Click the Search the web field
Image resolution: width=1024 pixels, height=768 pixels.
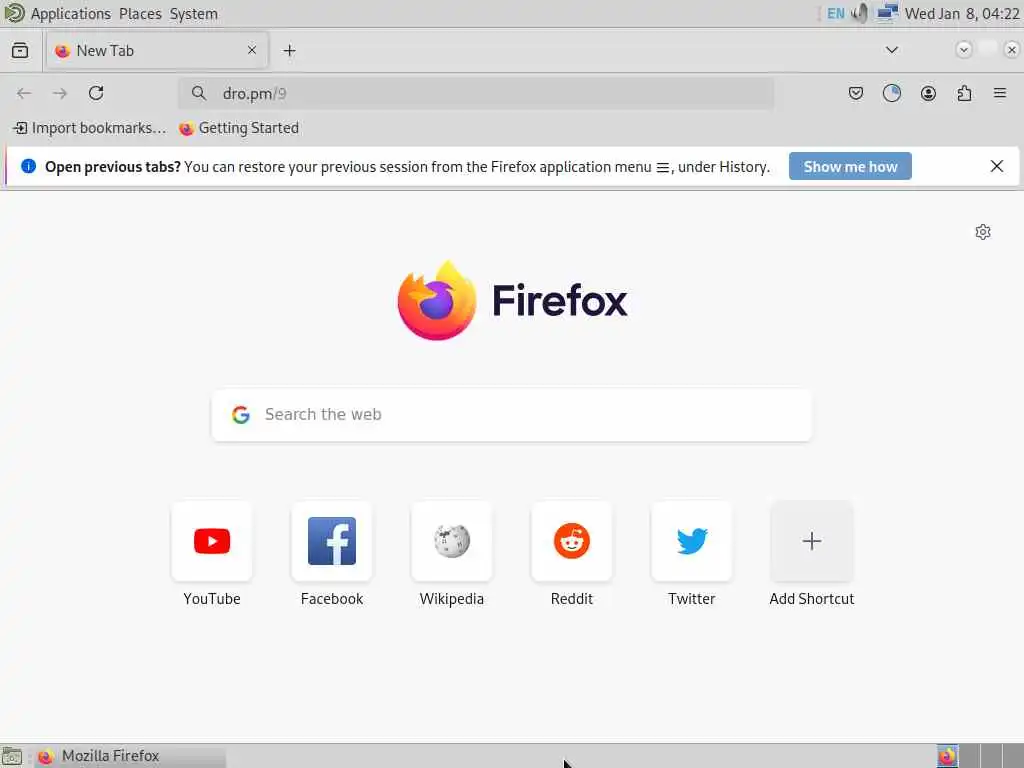[512, 415]
